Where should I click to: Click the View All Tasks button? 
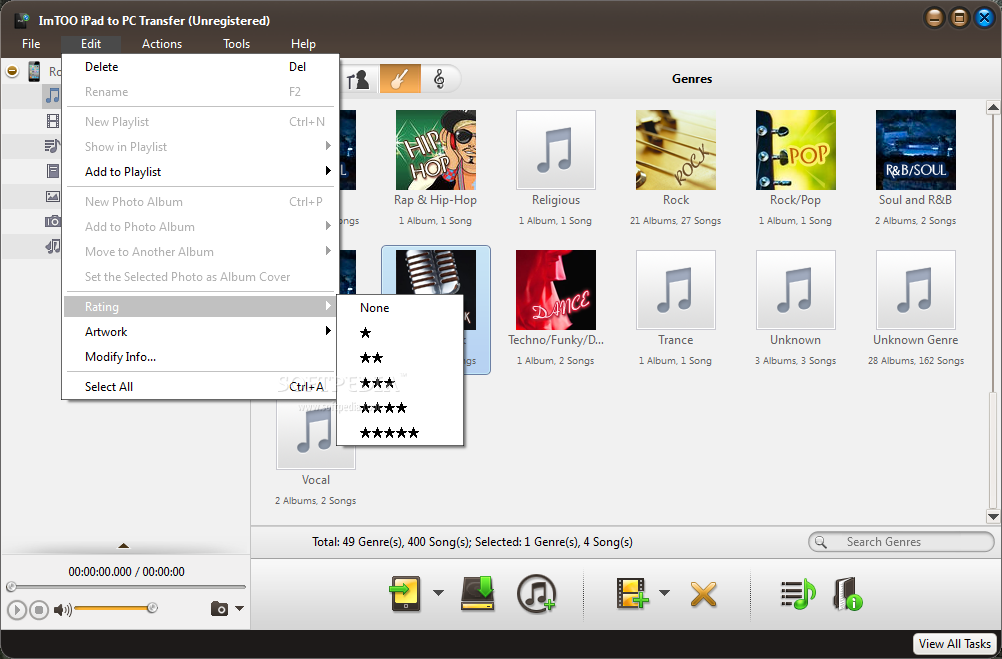coord(955,644)
